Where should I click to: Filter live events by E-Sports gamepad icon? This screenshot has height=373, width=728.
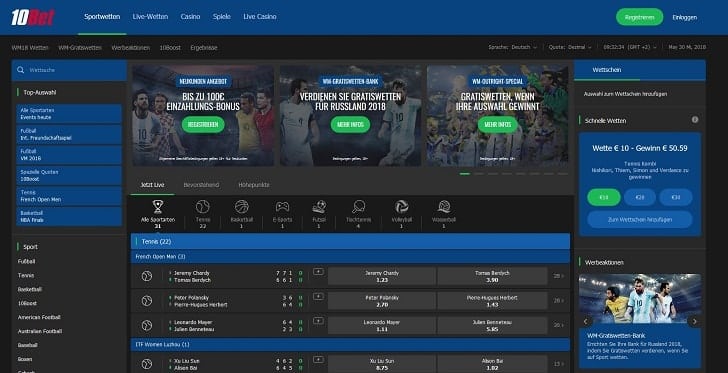coord(282,207)
